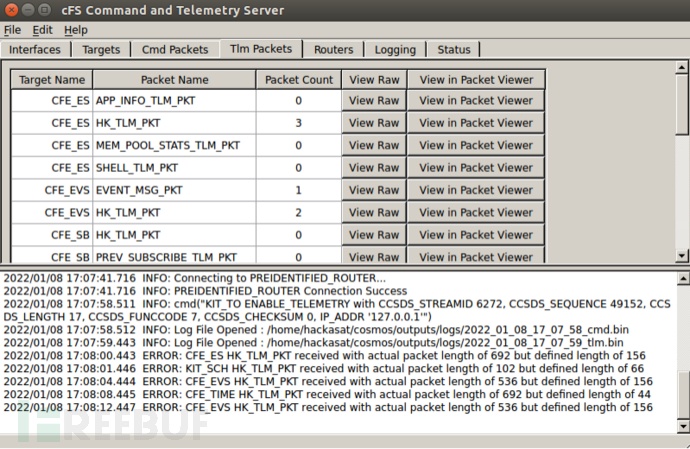This screenshot has width=690, height=449.
Task: Click the table scrollbar up arrow
Action: click(x=682, y=67)
